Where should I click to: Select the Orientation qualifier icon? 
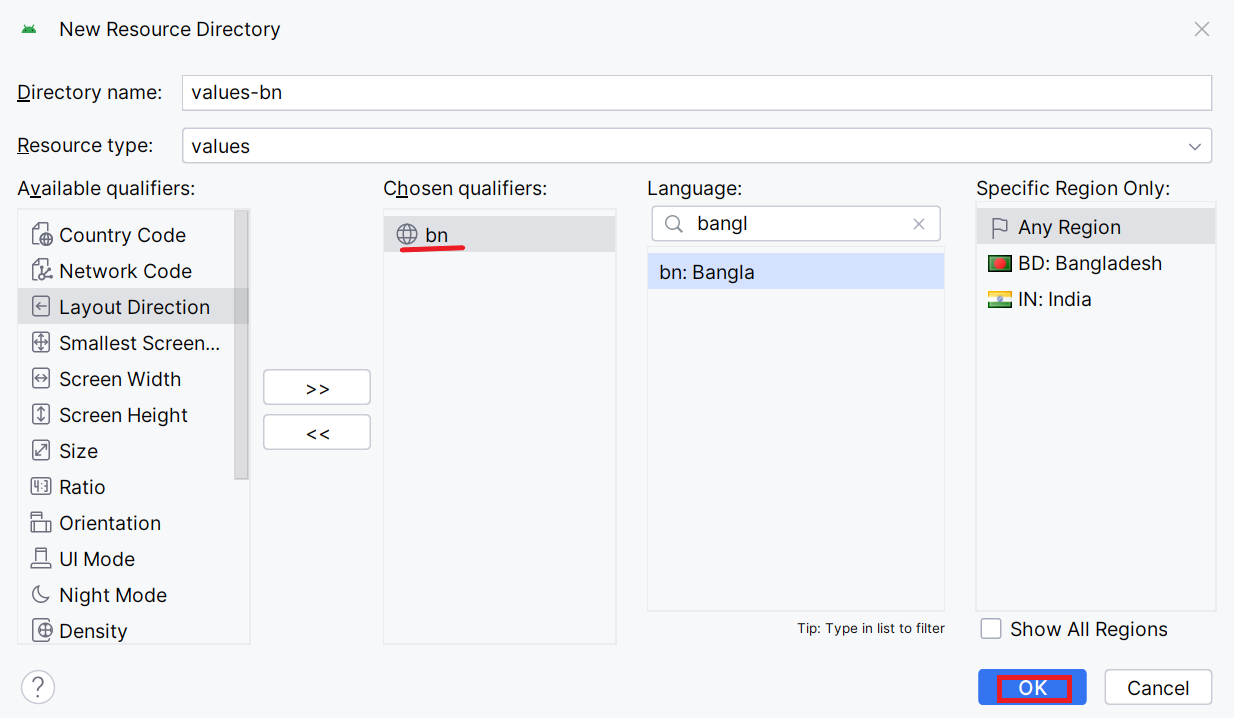41,523
